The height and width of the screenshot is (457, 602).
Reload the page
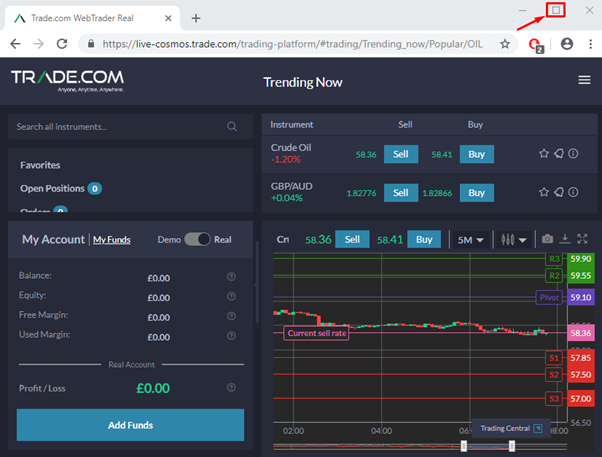[62, 44]
